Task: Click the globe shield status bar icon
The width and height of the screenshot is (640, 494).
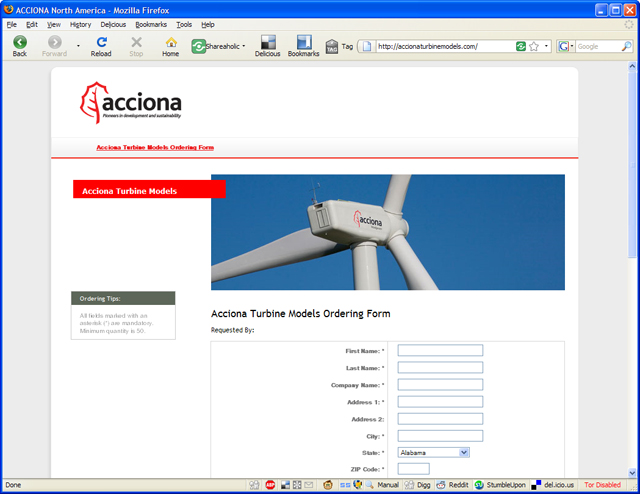Action: pos(358,485)
